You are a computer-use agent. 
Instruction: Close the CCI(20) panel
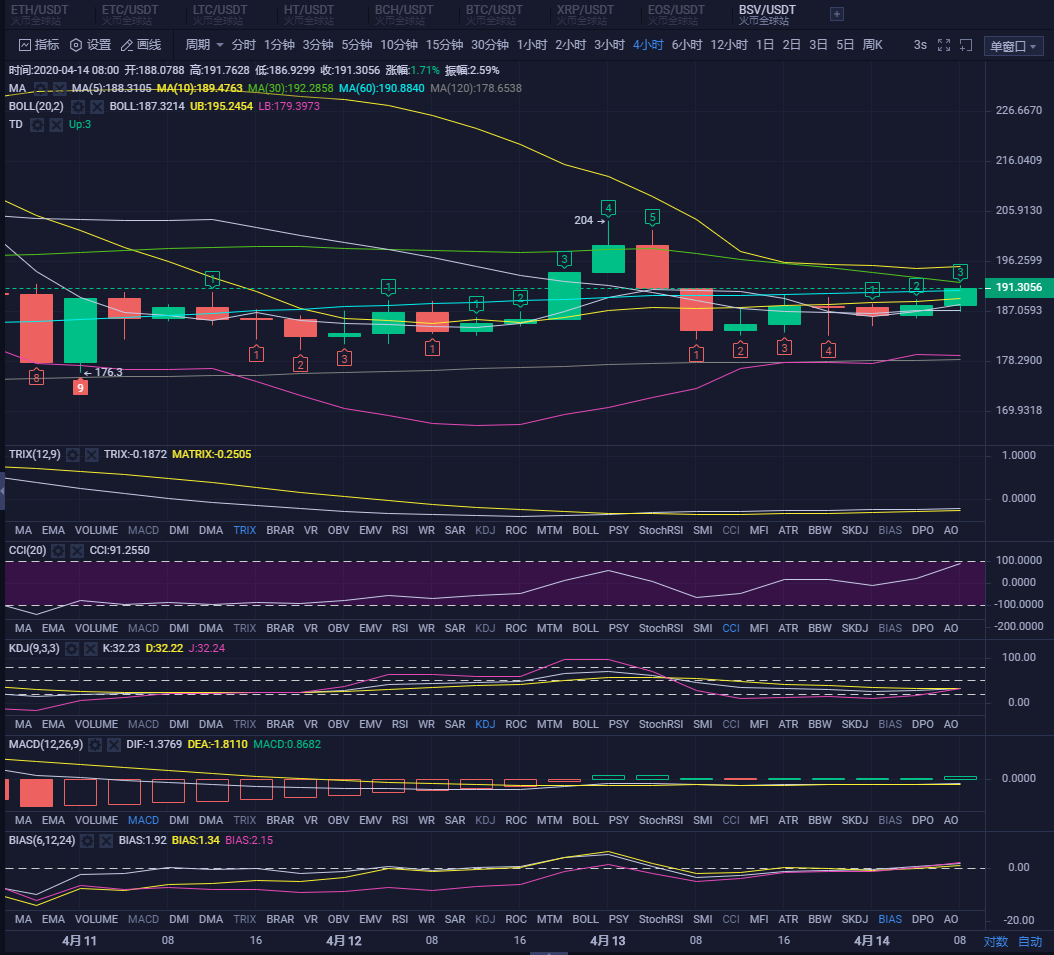click(77, 550)
